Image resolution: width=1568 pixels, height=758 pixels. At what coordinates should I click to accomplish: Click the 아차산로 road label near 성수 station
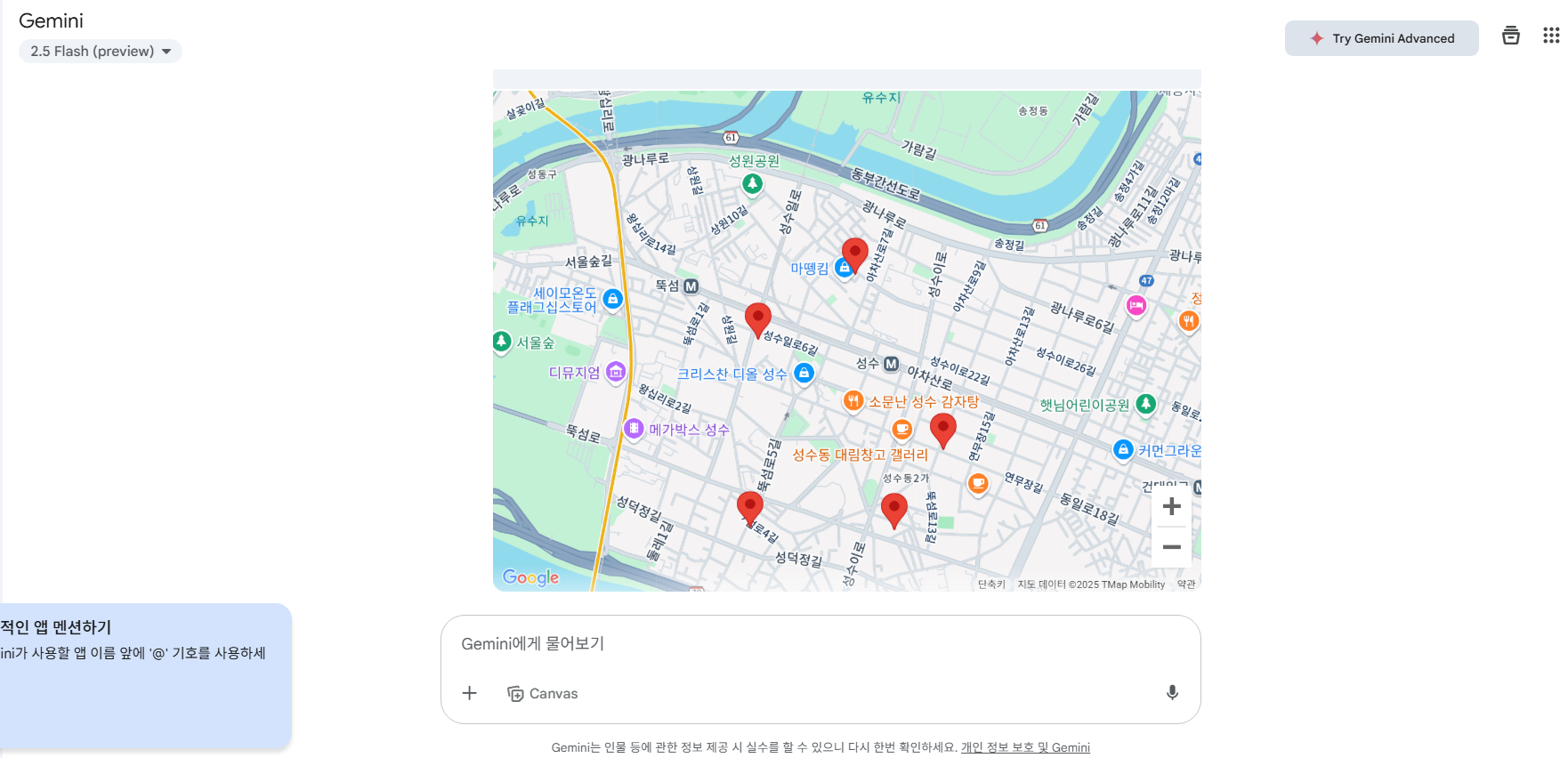(930, 378)
